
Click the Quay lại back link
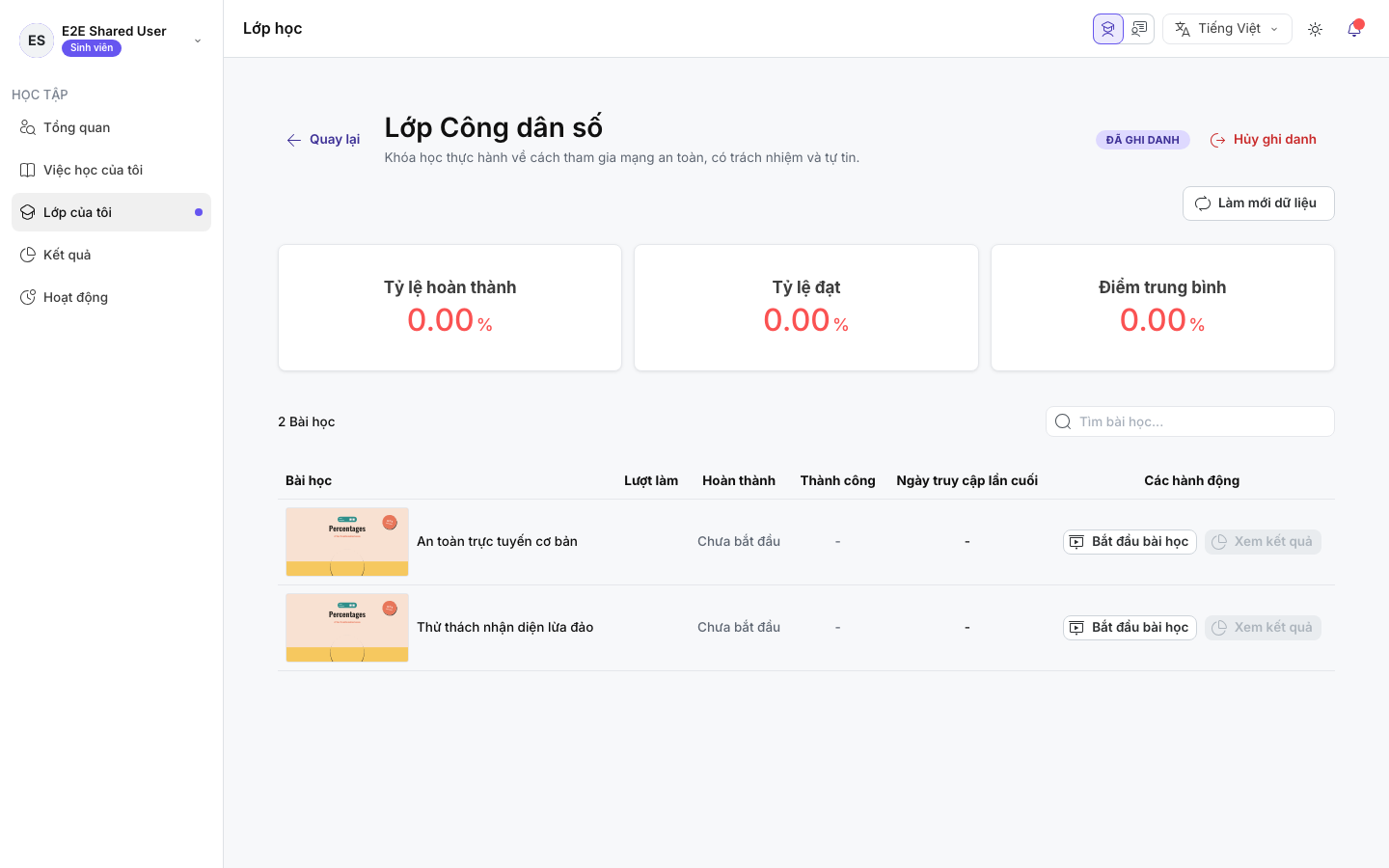323,140
